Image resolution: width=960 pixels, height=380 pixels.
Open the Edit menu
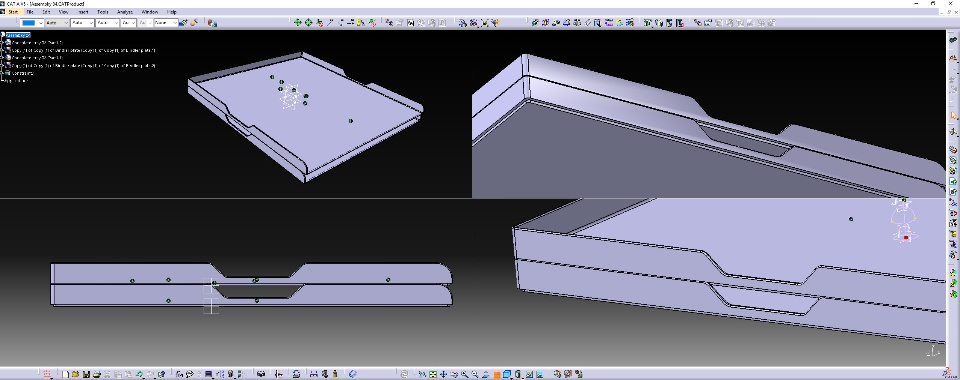pyautogui.click(x=46, y=12)
